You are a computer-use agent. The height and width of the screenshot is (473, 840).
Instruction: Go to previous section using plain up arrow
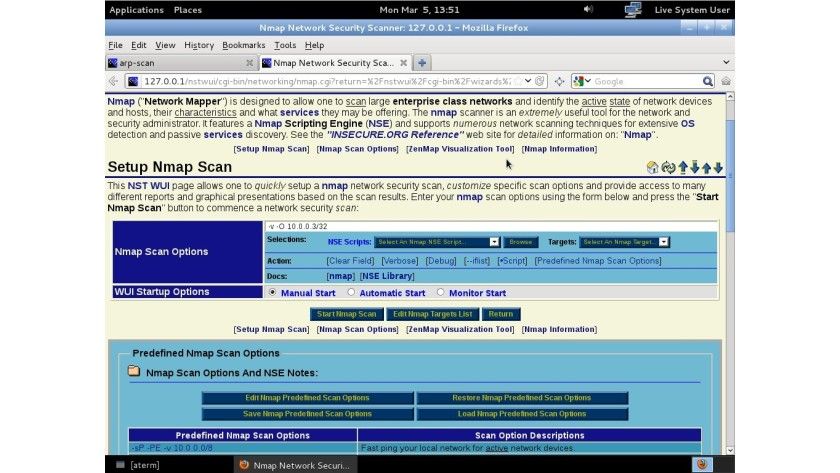707,168
